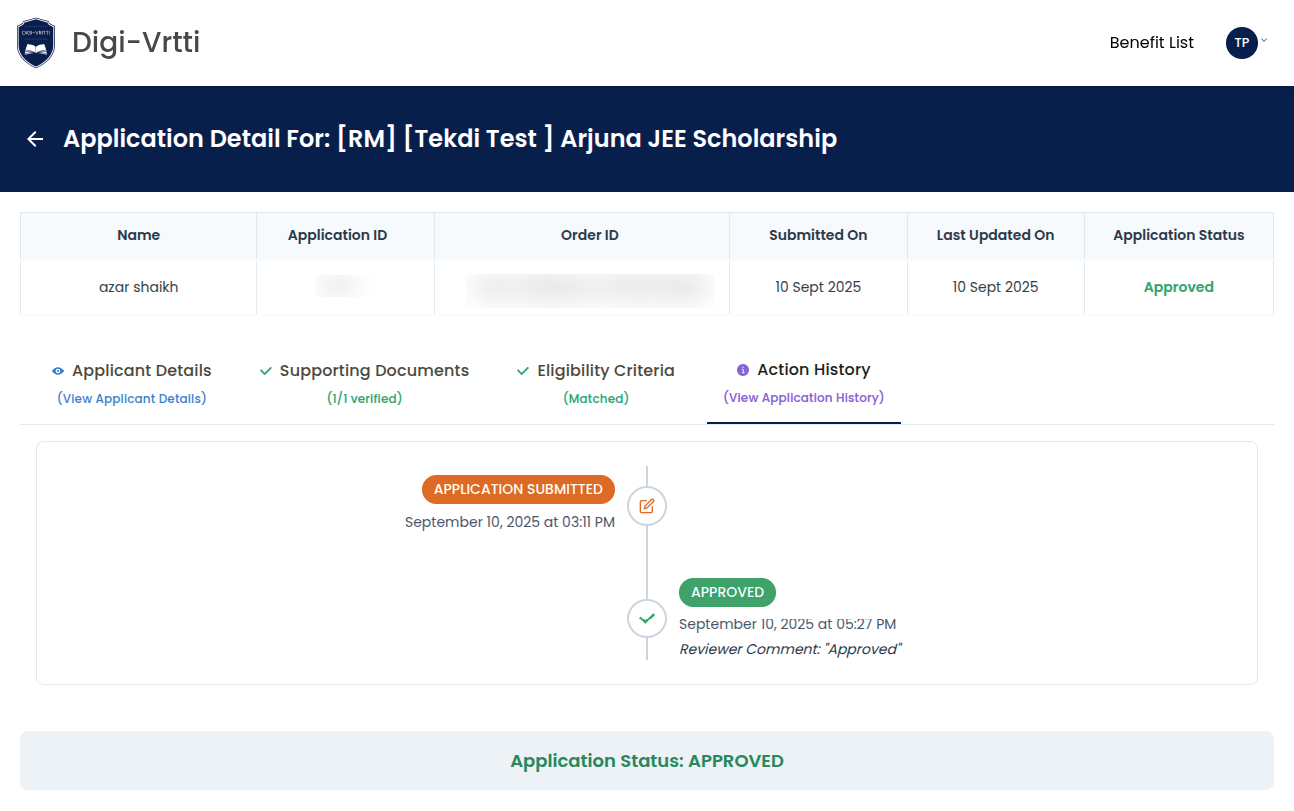Image resolution: width=1294 pixels, height=811 pixels.
Task: Click the orange edit icon on timeline
Action: (x=647, y=506)
